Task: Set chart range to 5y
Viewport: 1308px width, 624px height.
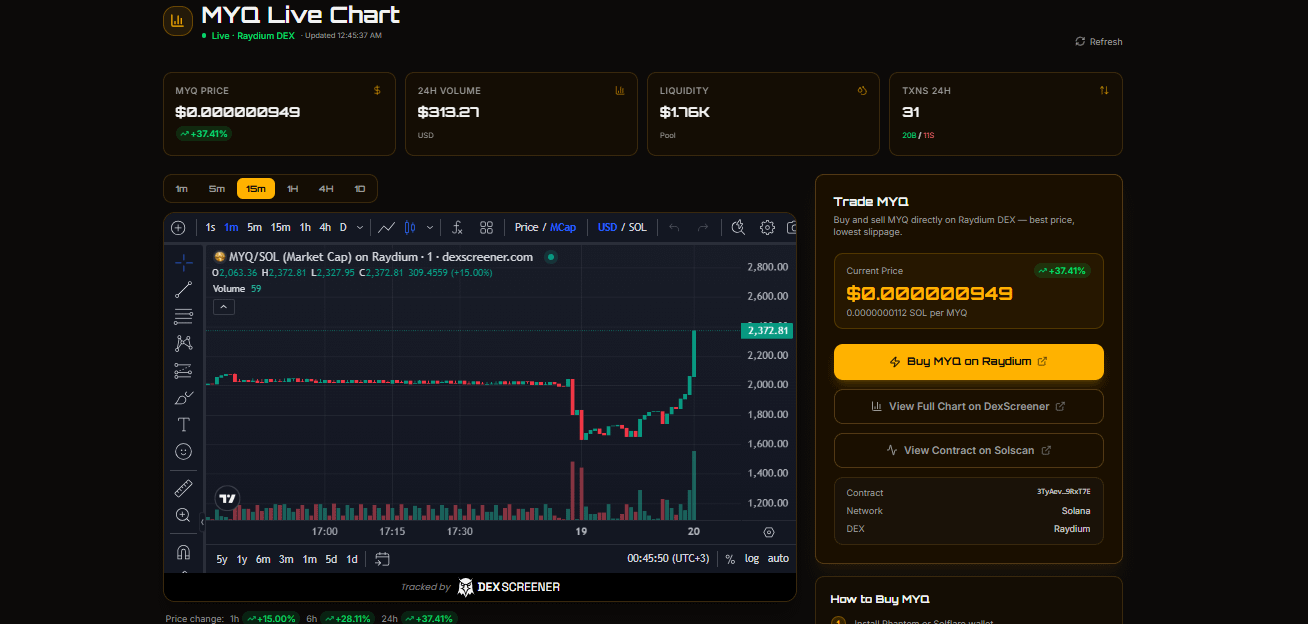Action: [x=222, y=559]
